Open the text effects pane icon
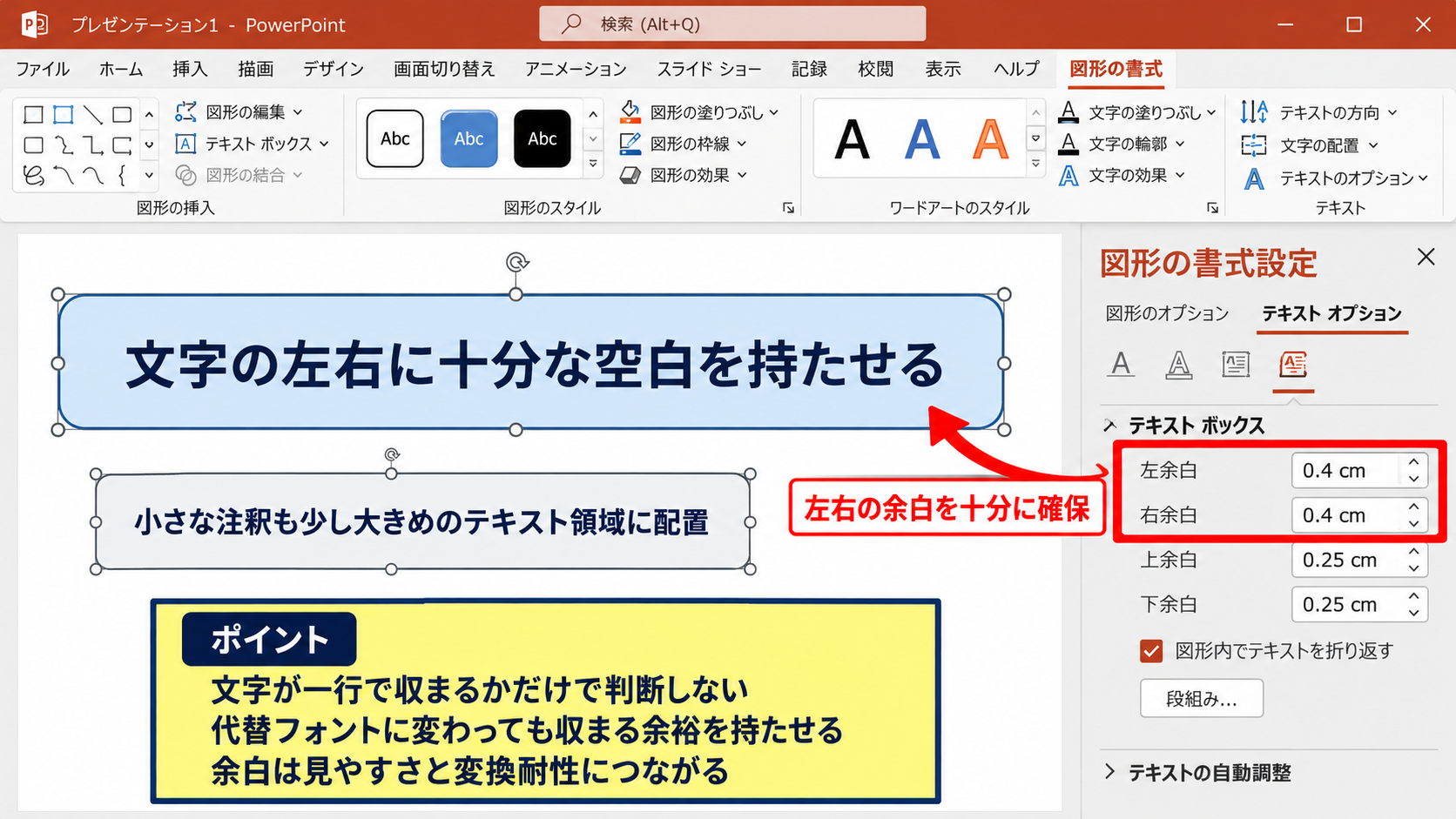1456x819 pixels. (x=1178, y=364)
